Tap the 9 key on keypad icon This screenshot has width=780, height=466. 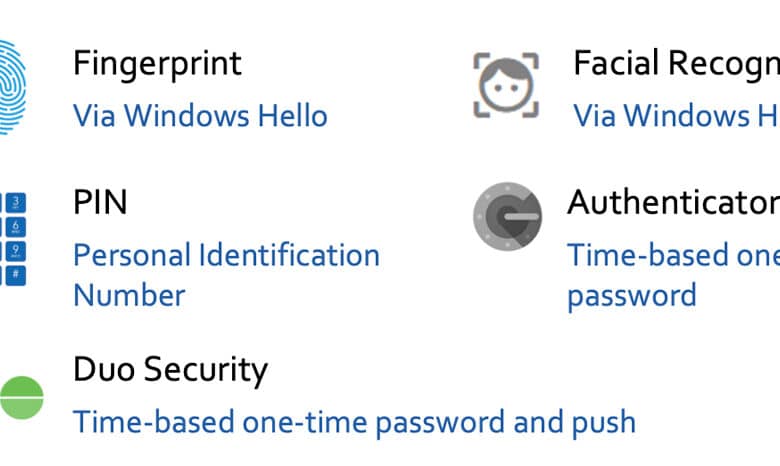point(16,251)
